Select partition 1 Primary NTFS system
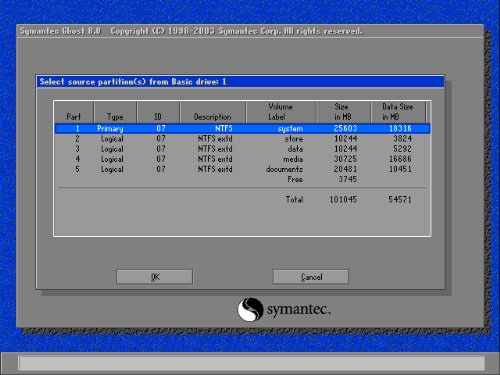This screenshot has width=500, height=375. (242, 128)
